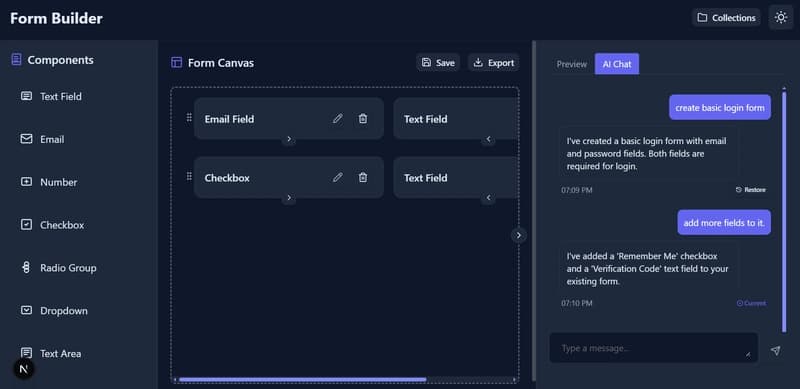Restore the 07:09 PM form version
The image size is (800, 389).
point(751,190)
